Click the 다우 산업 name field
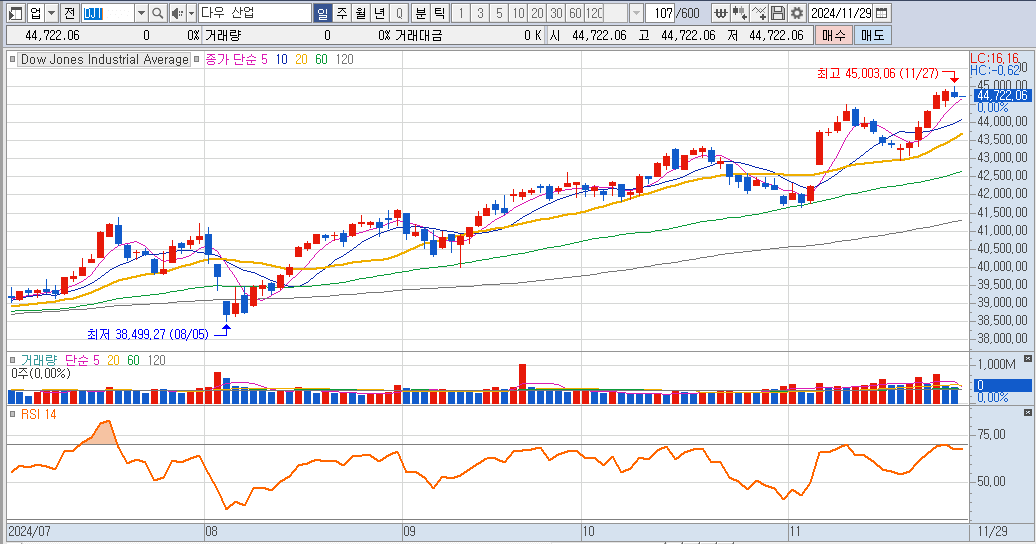Screen dimensions: 1036x544 [255, 13]
